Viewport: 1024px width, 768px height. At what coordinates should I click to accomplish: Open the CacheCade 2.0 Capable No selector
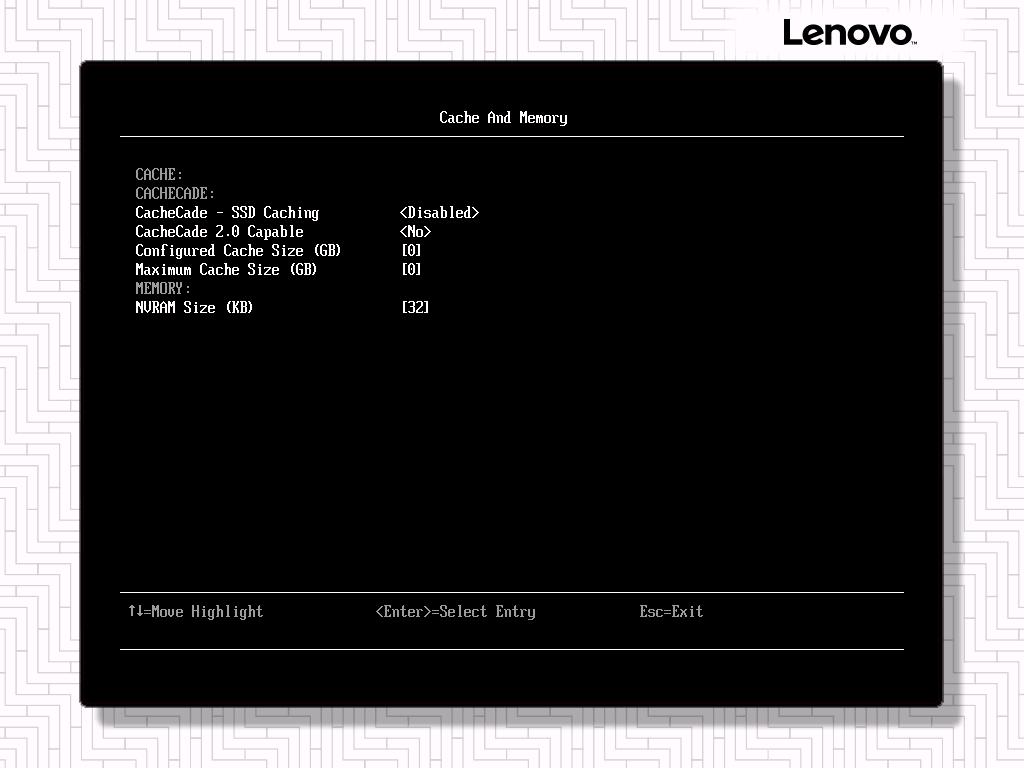click(x=415, y=232)
